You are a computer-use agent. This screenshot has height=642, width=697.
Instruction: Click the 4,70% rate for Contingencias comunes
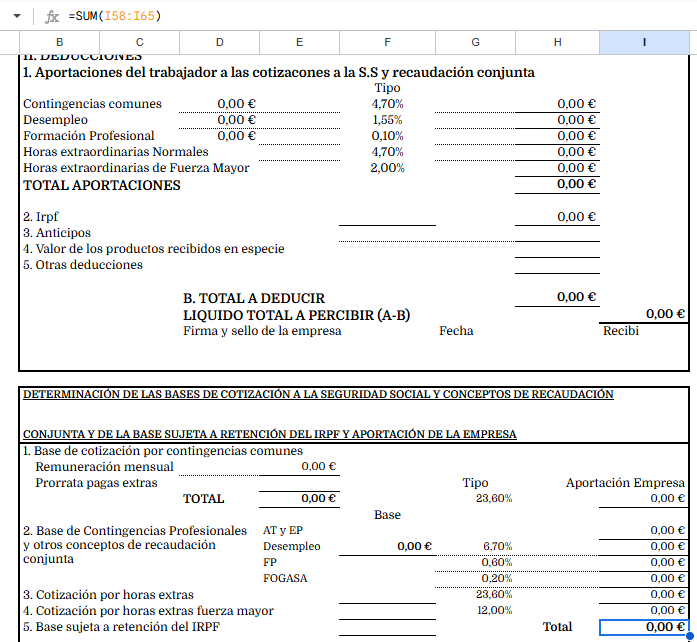tap(388, 104)
